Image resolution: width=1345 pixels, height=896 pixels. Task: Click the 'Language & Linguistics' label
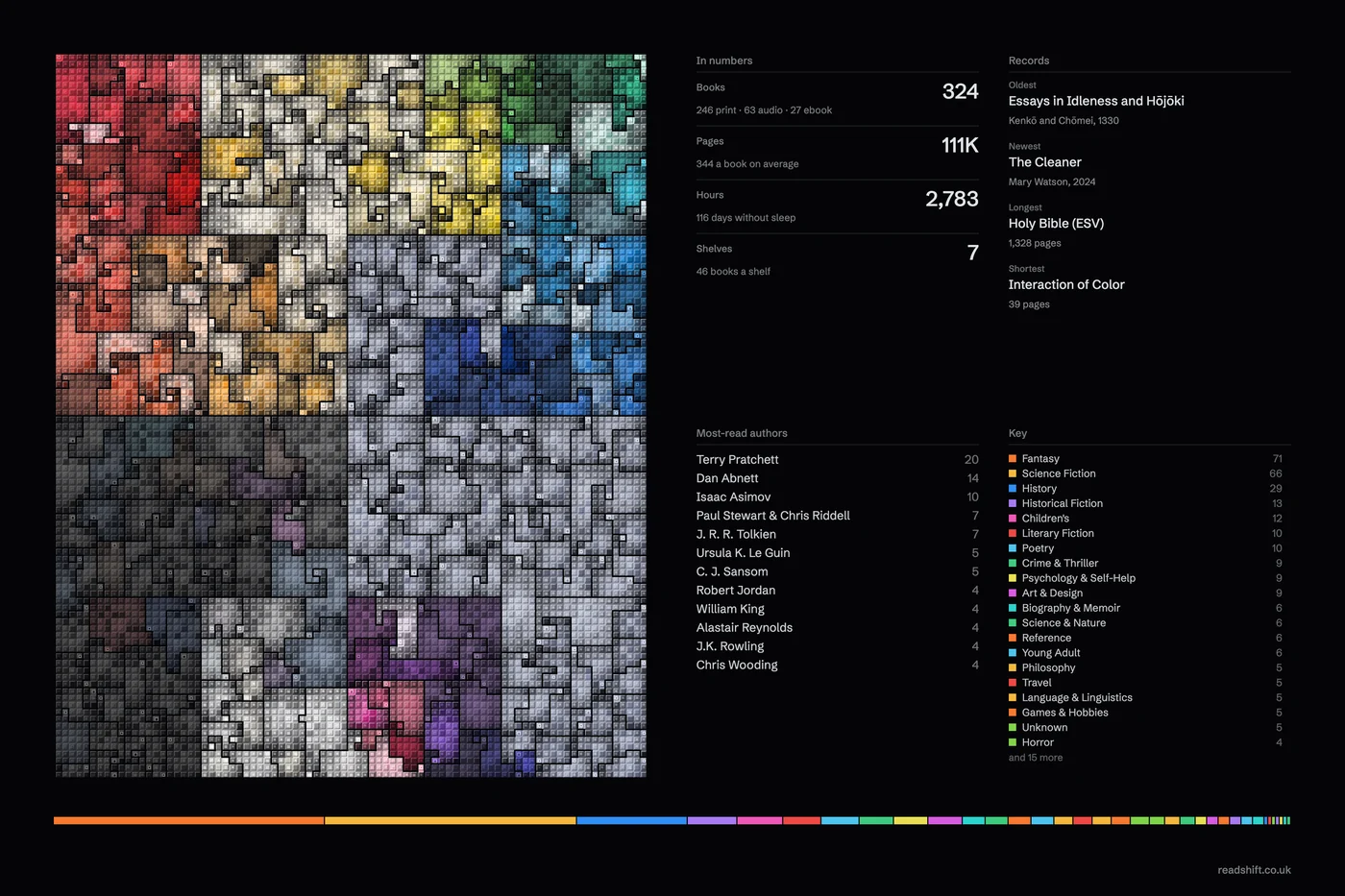(x=1077, y=697)
